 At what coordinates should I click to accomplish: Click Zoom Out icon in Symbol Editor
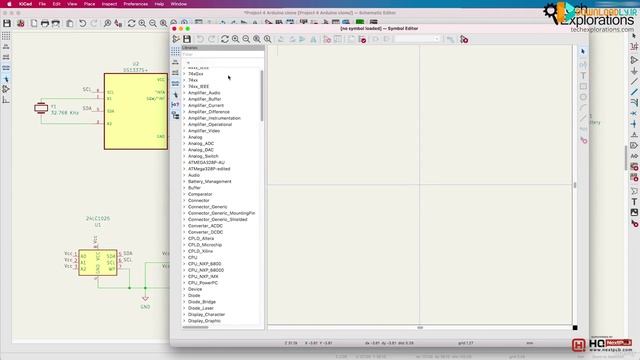tap(246, 39)
